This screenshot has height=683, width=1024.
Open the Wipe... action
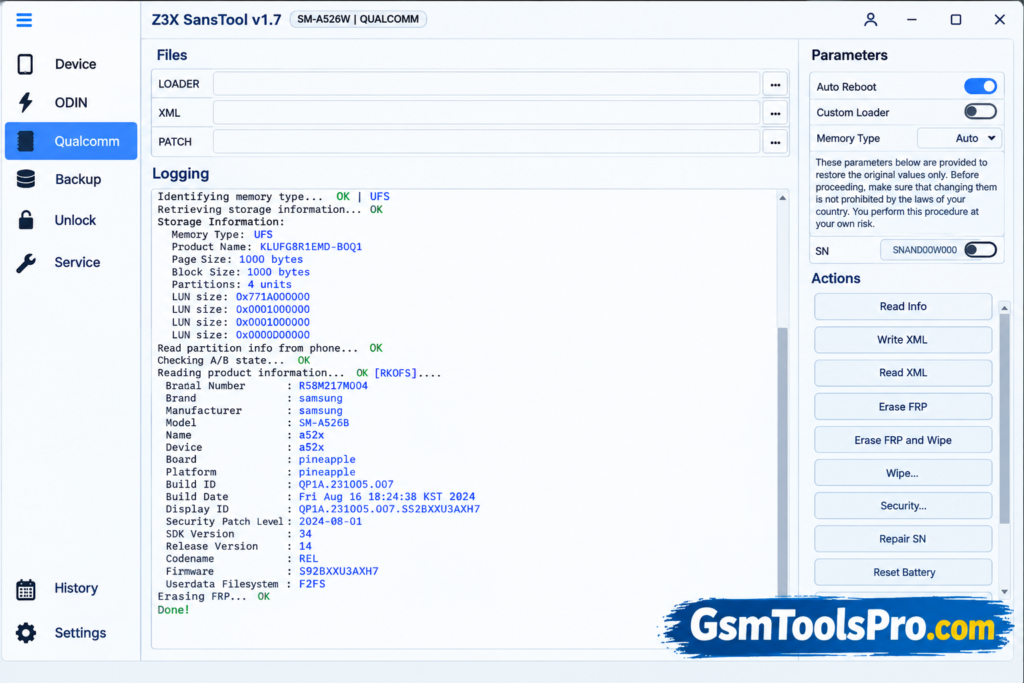coord(903,473)
